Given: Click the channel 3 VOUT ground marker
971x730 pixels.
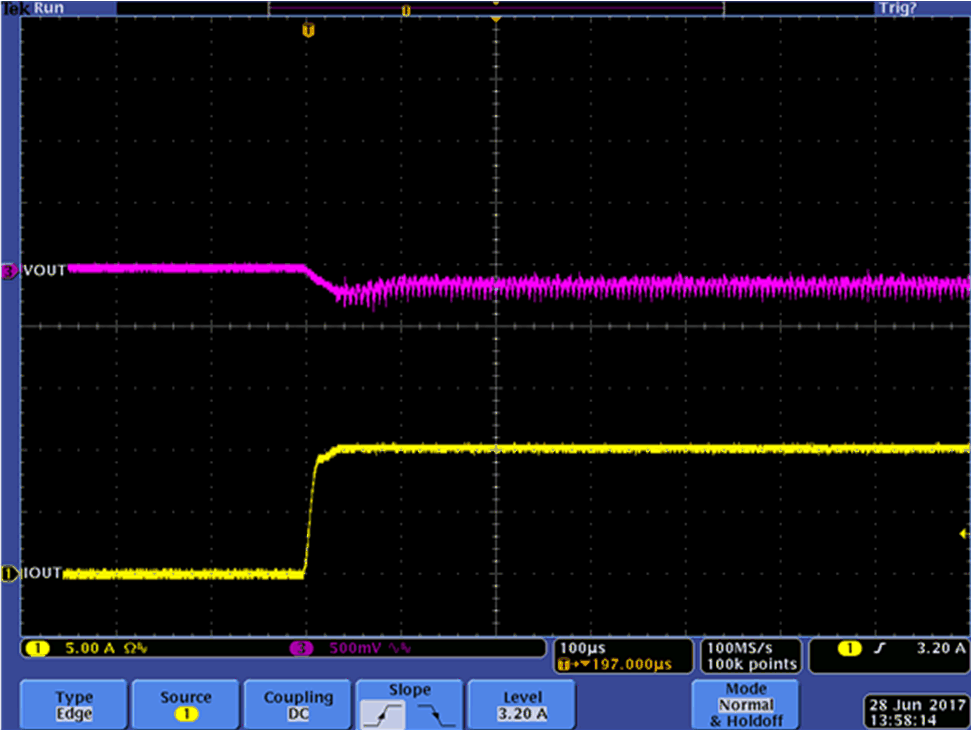Looking at the screenshot, I should click(x=9, y=270).
